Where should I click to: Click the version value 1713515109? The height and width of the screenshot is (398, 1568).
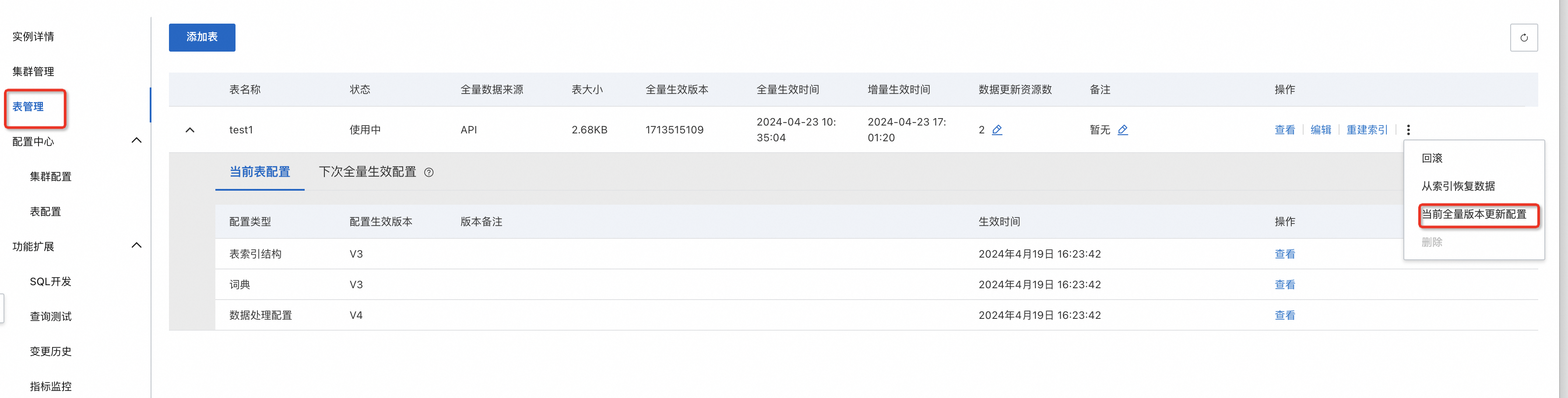point(675,129)
